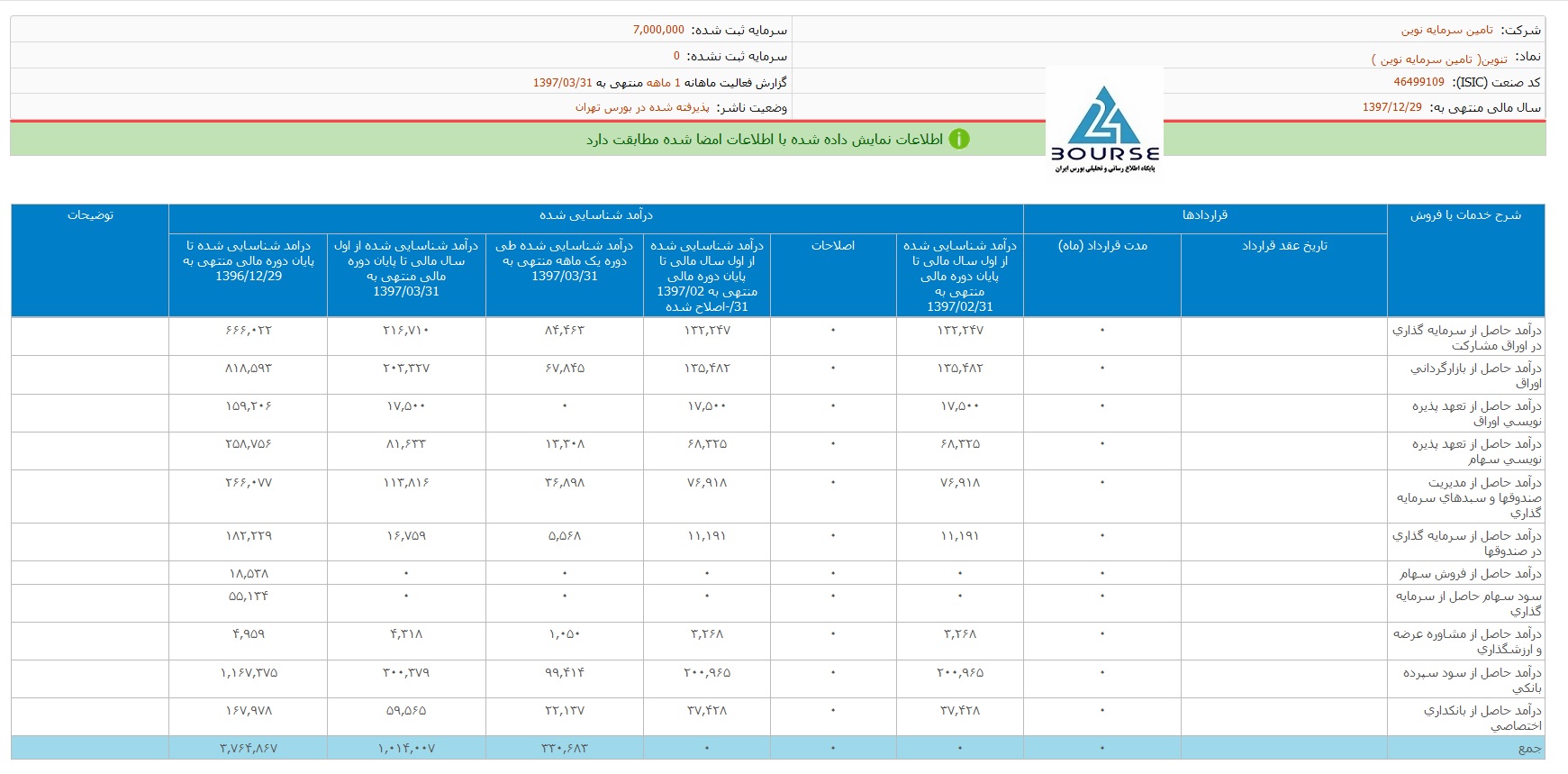Click row label 'درآمد حاصل از سود سپرده بانکي'
Screen dimensions: 1568x774
click(1472, 679)
